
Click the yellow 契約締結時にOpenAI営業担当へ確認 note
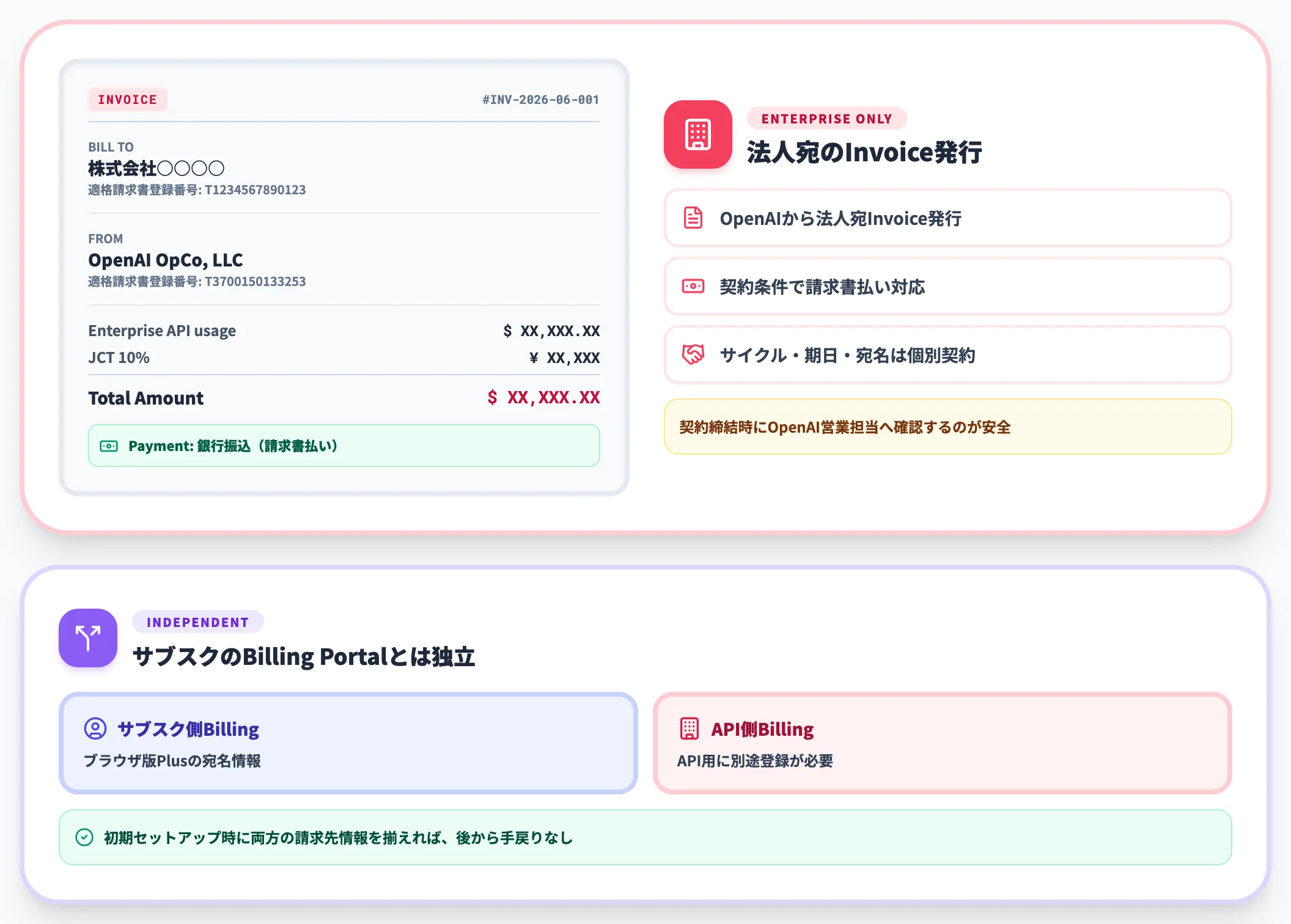[947, 427]
